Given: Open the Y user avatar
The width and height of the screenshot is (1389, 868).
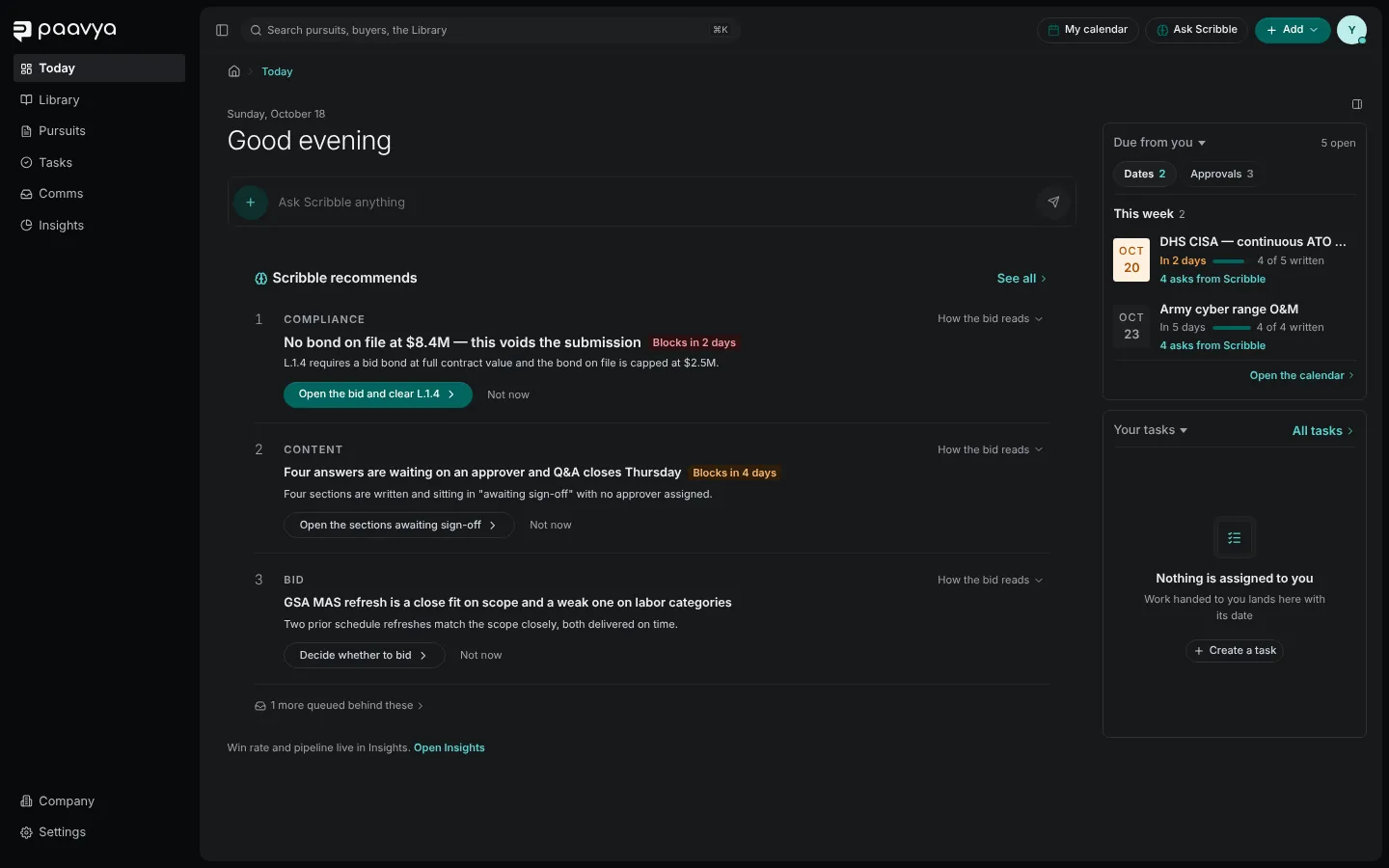Looking at the screenshot, I should [1351, 30].
